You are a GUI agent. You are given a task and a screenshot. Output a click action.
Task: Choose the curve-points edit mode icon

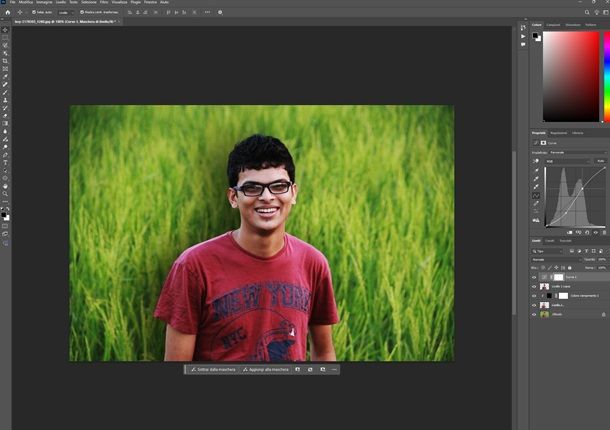[x=536, y=195]
